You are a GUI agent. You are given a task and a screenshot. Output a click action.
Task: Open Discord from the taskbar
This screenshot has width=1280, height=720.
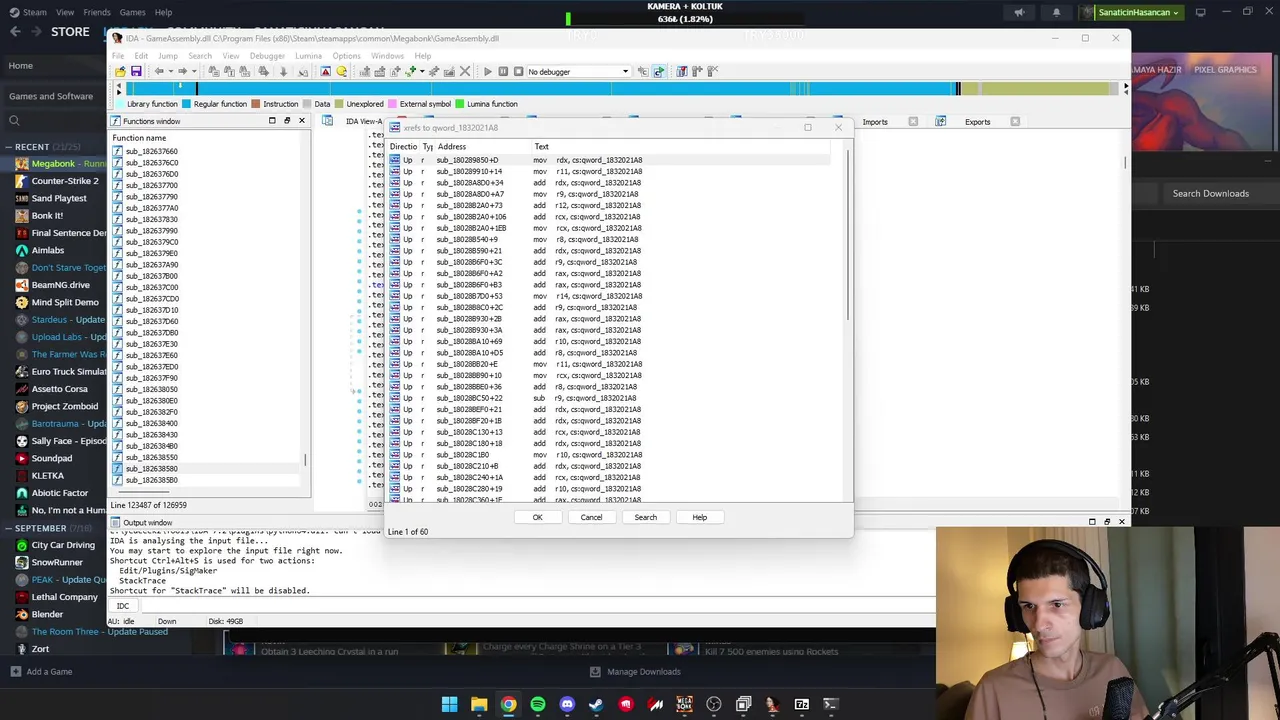(567, 704)
